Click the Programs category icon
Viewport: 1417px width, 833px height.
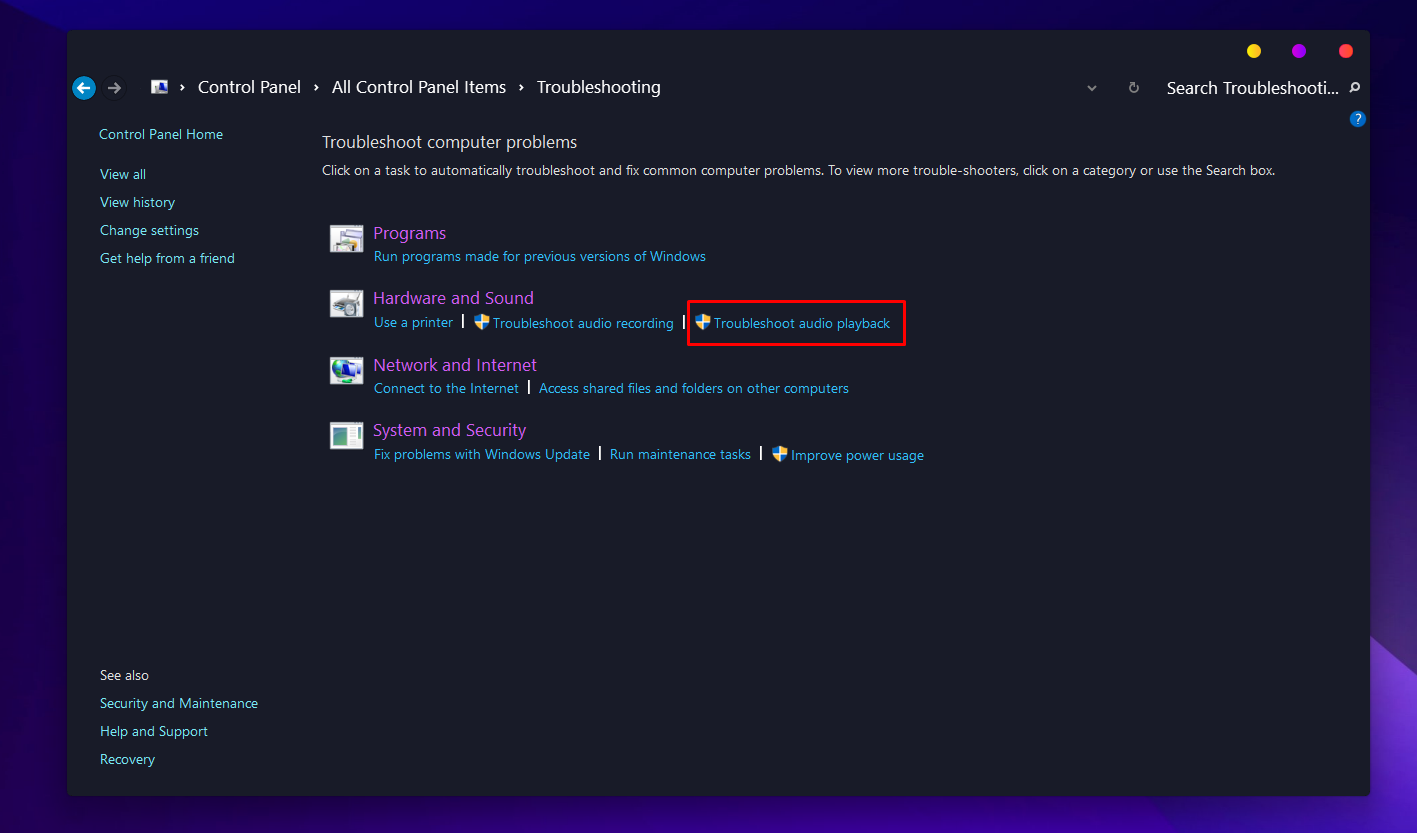coord(346,239)
